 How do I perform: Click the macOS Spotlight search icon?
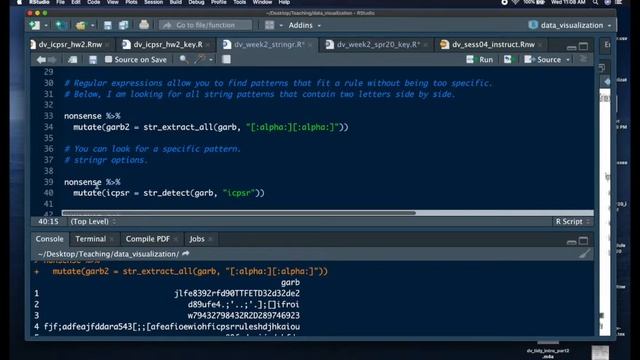(596, 2)
